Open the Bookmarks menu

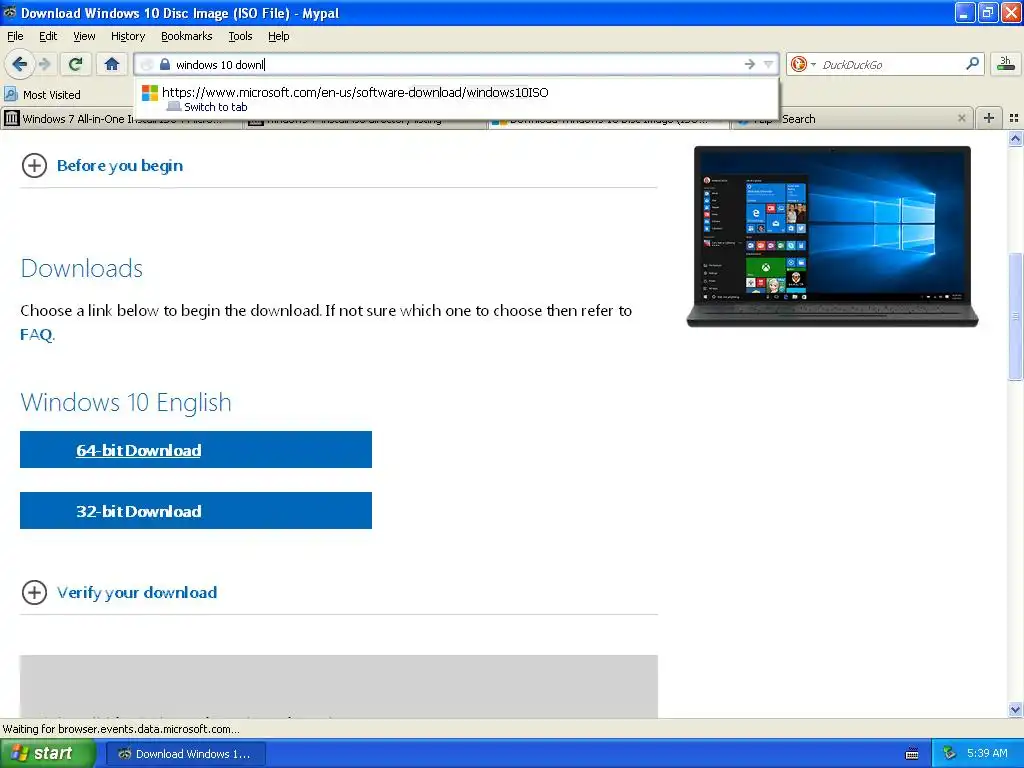coord(186,36)
